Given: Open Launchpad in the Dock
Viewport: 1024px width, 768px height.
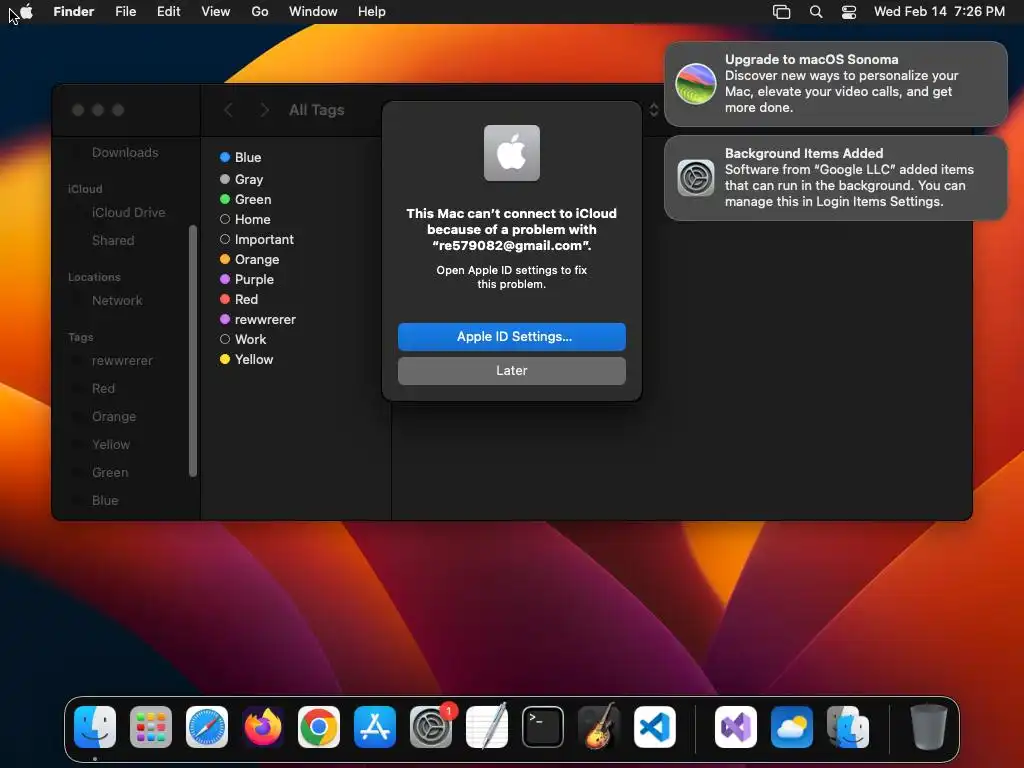Looking at the screenshot, I should [x=151, y=727].
